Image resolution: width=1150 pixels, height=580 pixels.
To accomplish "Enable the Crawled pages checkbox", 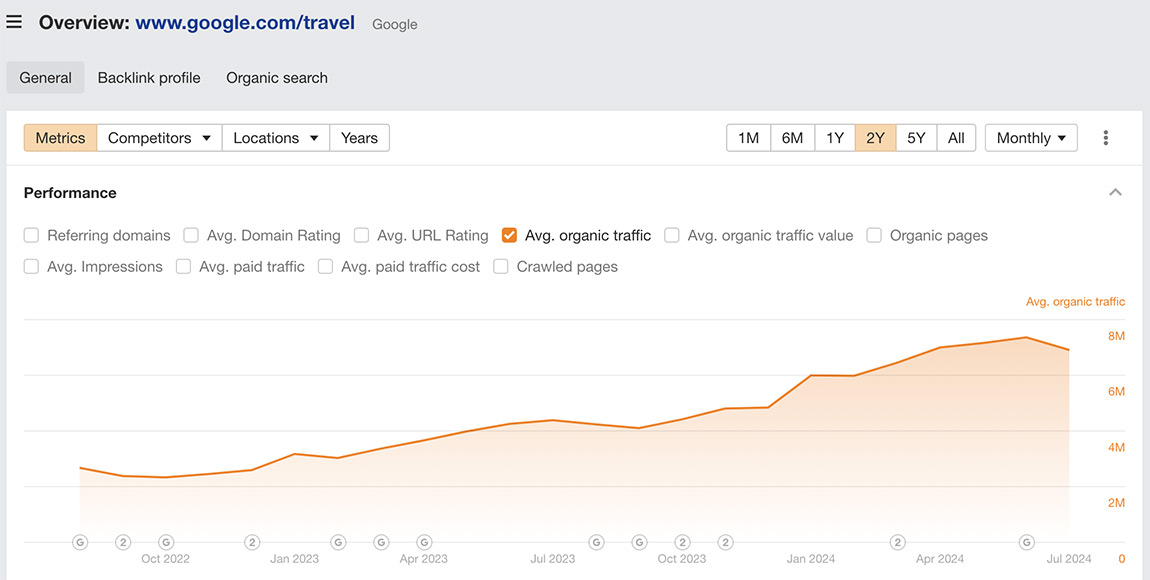I will pos(500,267).
